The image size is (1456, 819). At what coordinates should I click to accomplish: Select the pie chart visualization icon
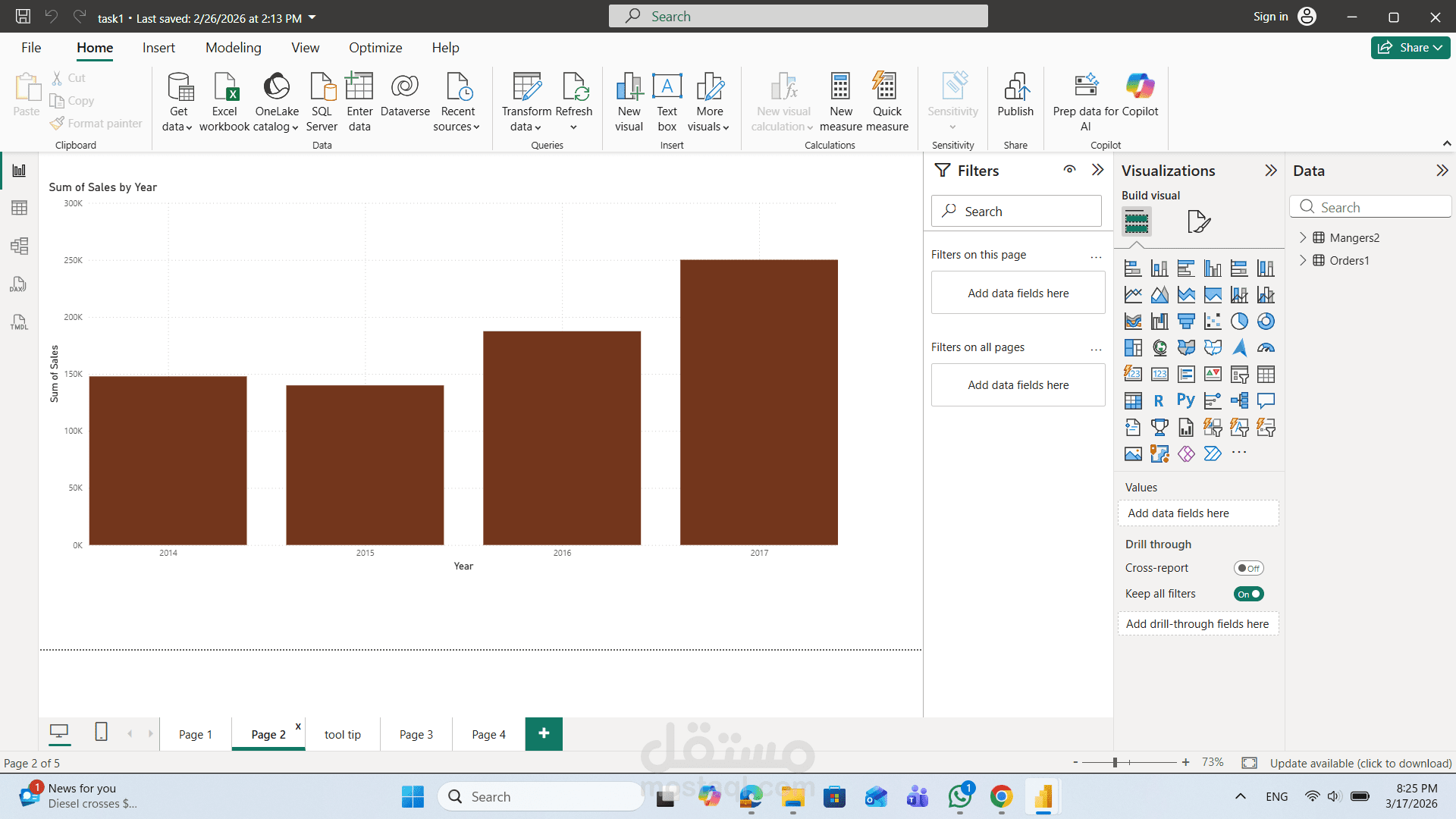(1239, 322)
